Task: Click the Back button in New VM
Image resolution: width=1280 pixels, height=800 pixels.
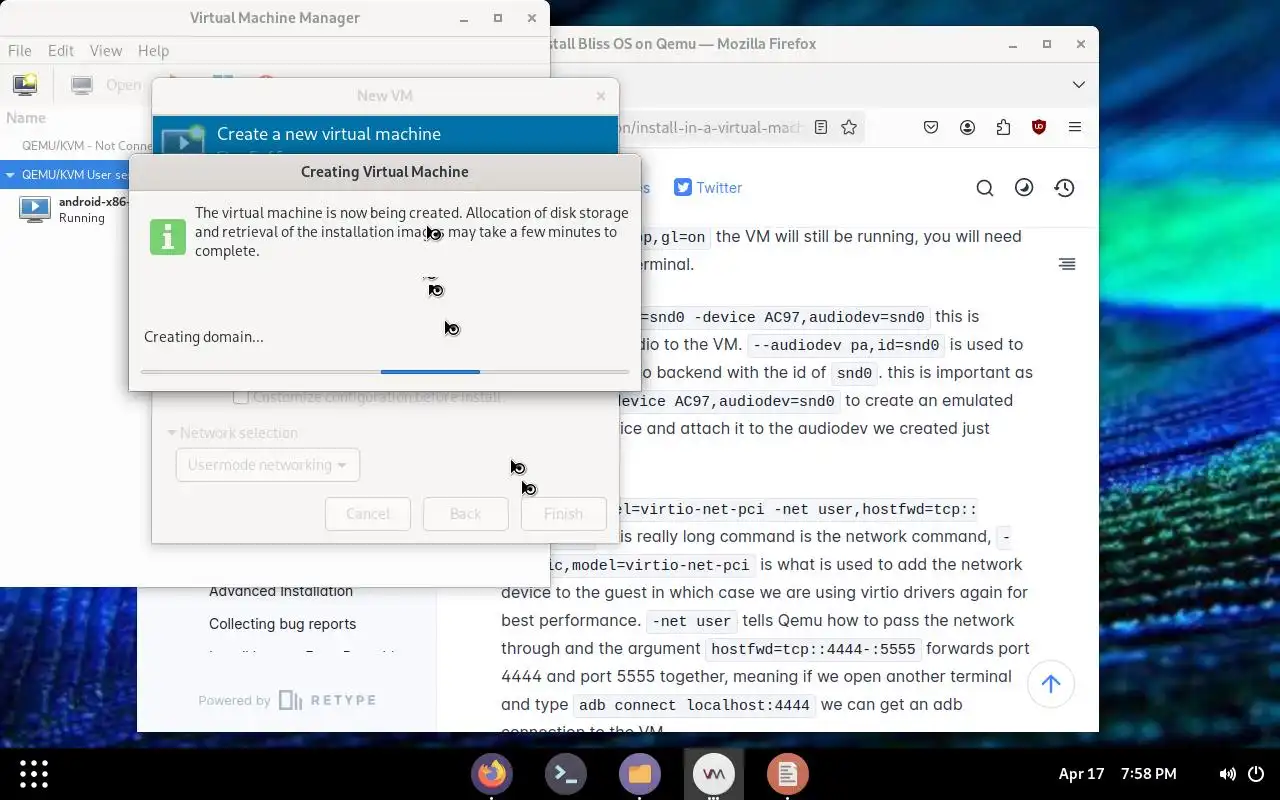Action: coord(465,514)
